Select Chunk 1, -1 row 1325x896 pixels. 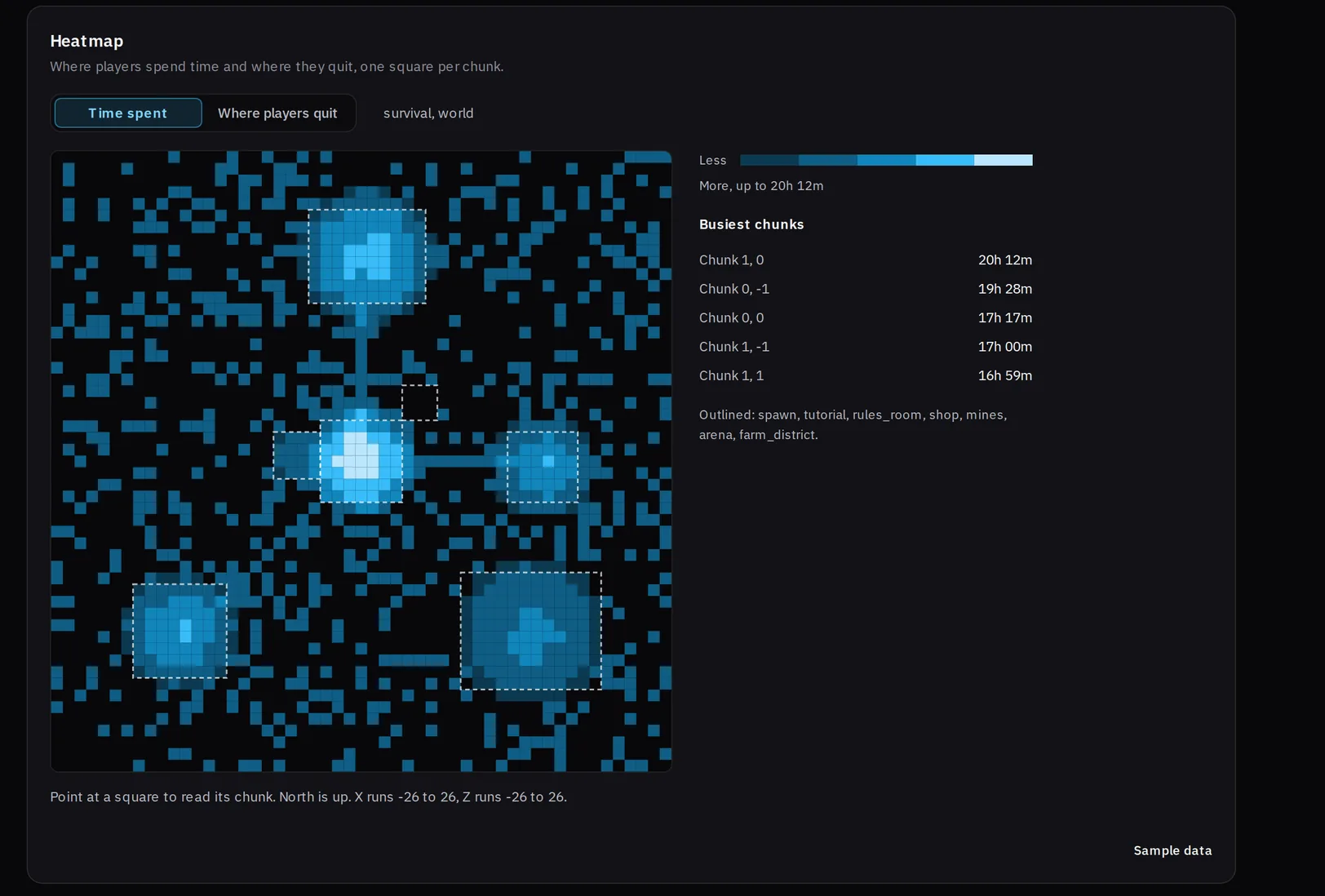[x=866, y=347]
